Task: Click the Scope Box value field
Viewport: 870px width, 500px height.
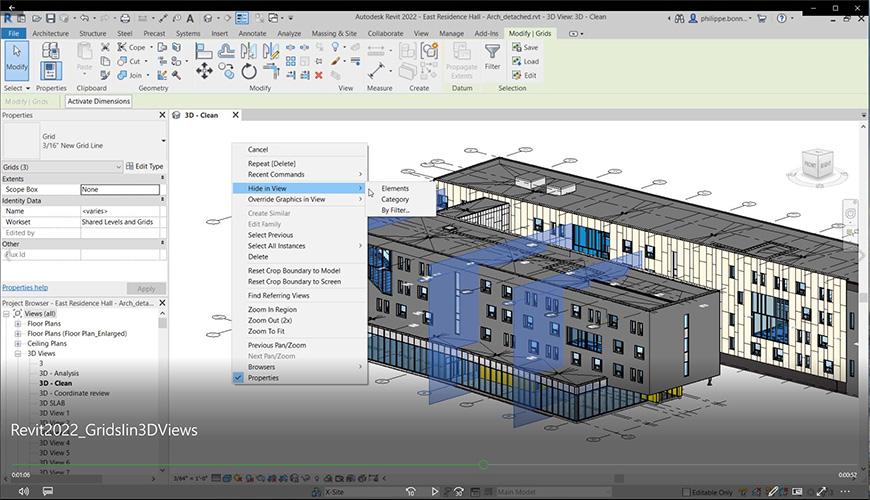Action: click(x=120, y=189)
